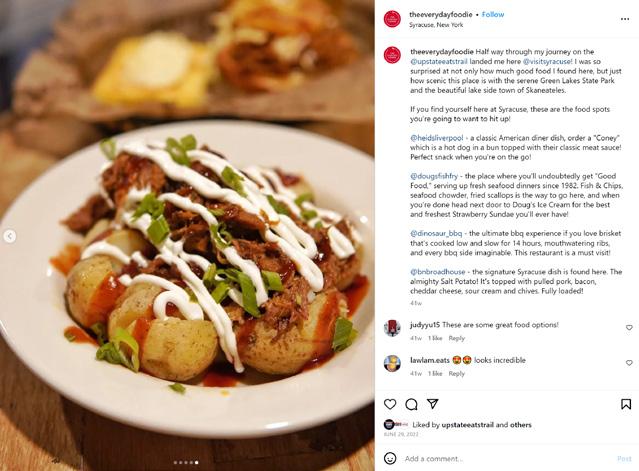
Task: Visit the @dinosaur_bbq profile link
Action: [x=436, y=233]
